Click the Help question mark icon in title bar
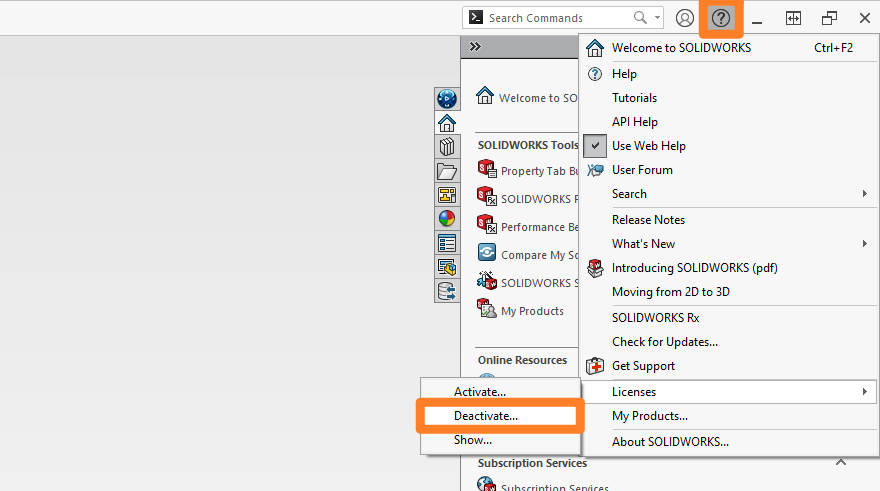The width and height of the screenshot is (880, 491). tap(720, 18)
